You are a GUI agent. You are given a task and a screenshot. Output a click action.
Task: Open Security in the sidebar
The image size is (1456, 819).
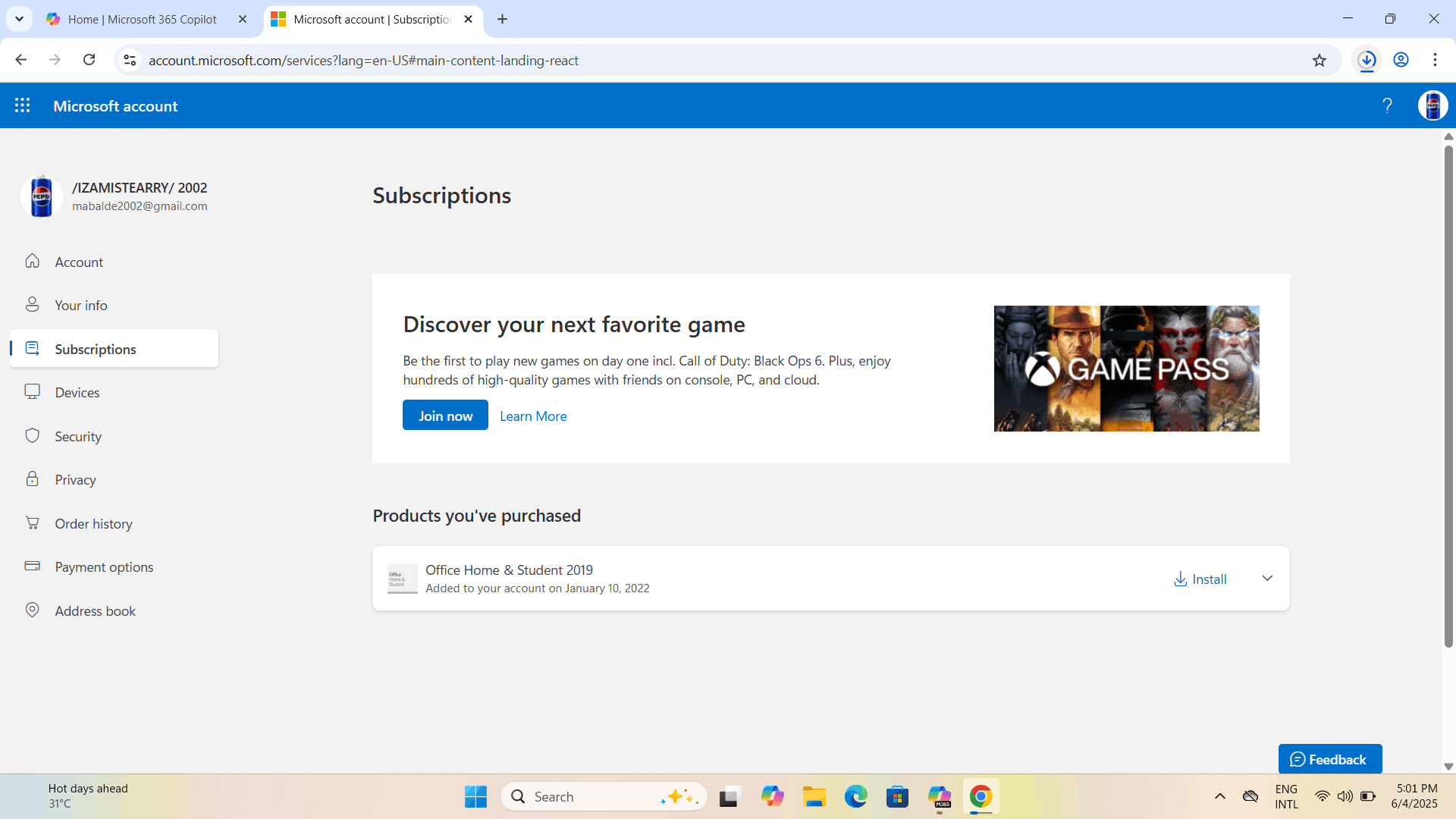pos(77,436)
